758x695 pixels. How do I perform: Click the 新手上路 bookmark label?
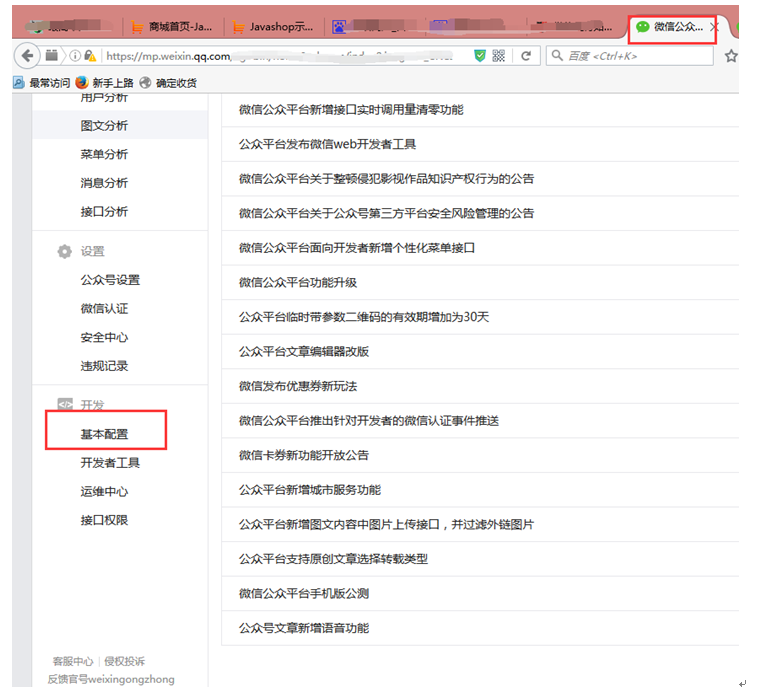pyautogui.click(x=113, y=83)
